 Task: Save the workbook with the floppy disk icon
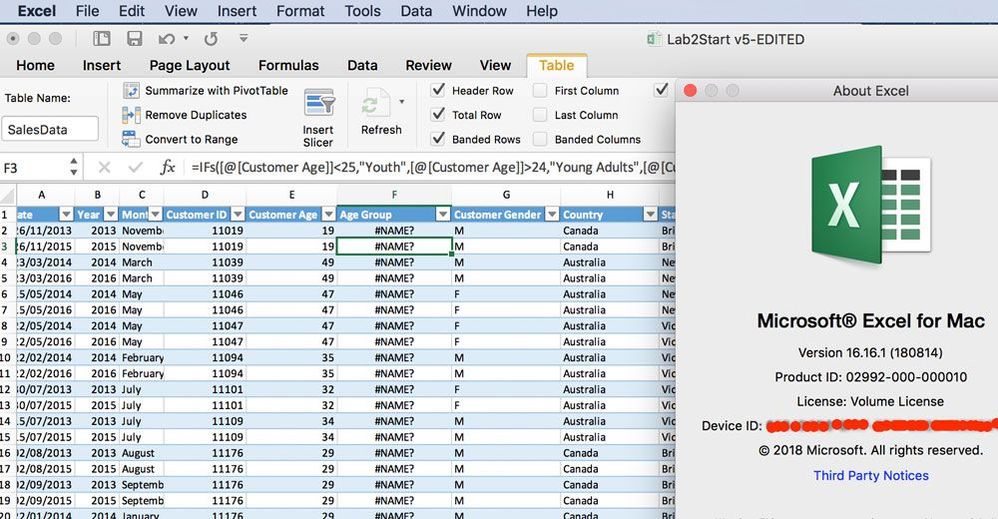click(134, 39)
